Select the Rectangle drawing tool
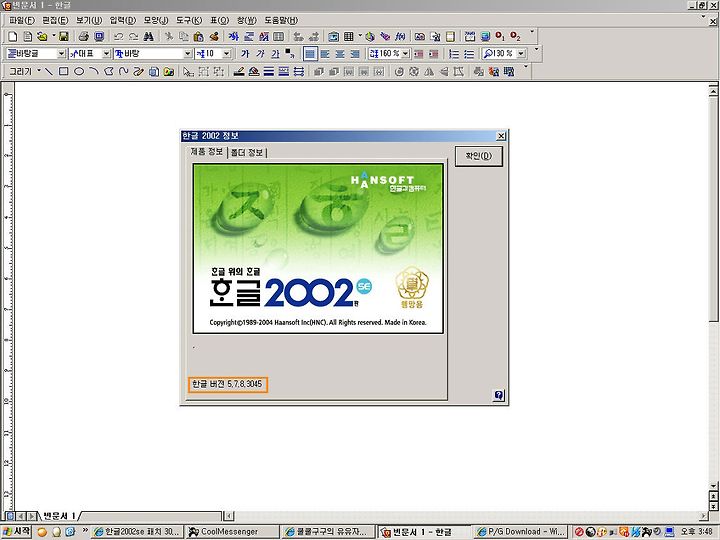 click(x=64, y=71)
